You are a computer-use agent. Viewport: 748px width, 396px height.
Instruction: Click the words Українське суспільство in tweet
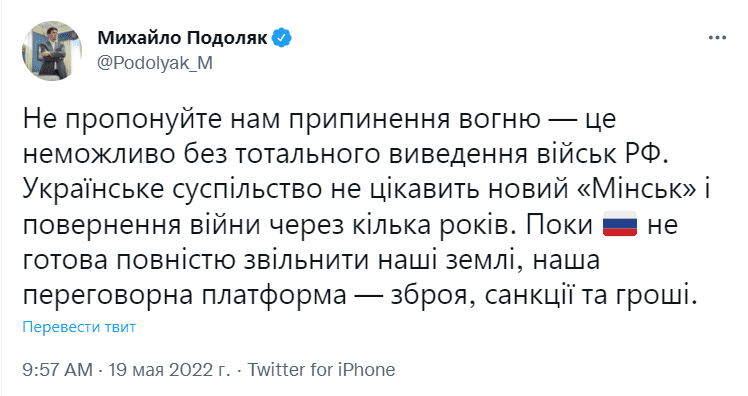tap(172, 190)
